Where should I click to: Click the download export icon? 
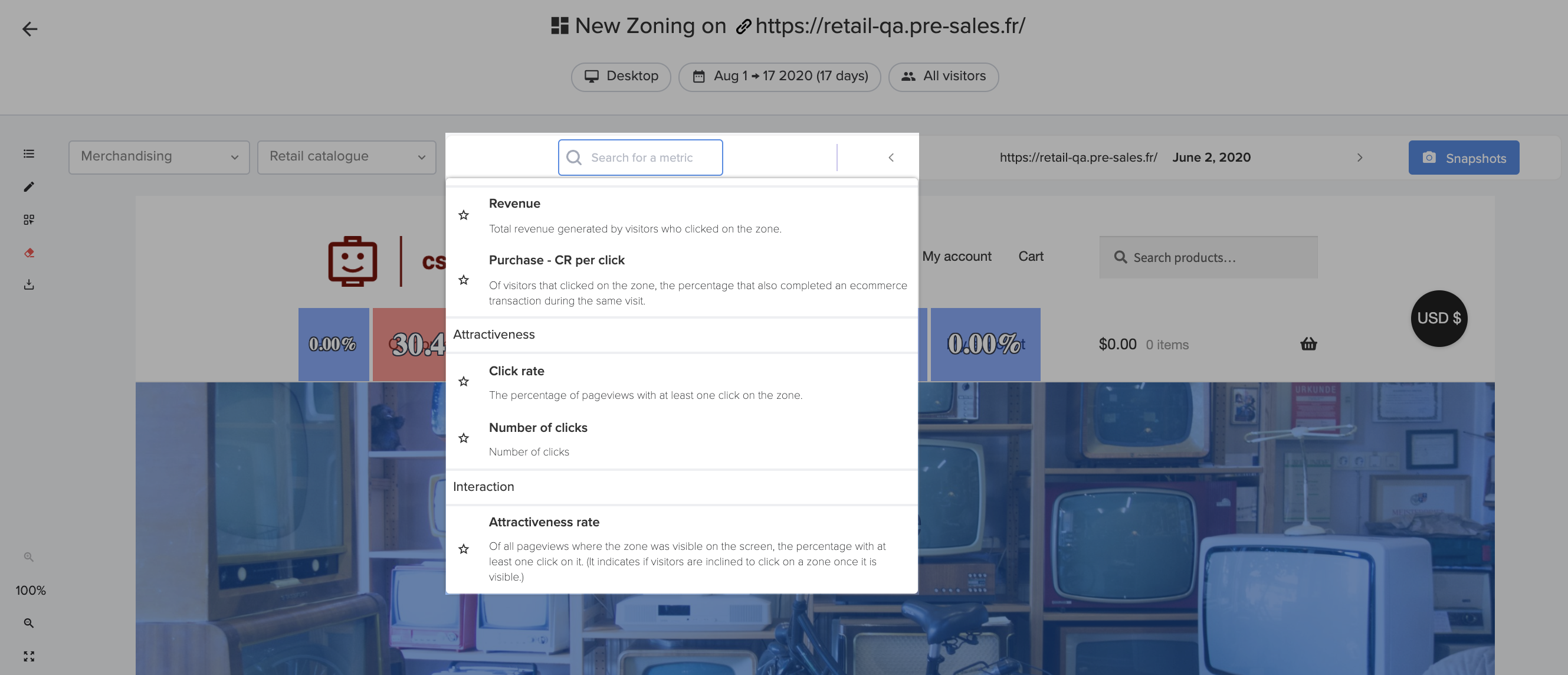coord(28,284)
